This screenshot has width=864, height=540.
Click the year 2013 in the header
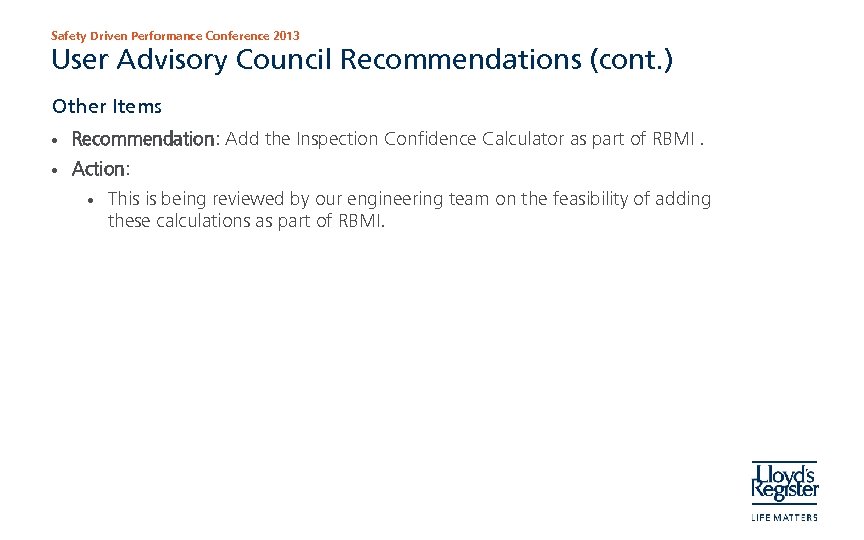click(x=286, y=35)
